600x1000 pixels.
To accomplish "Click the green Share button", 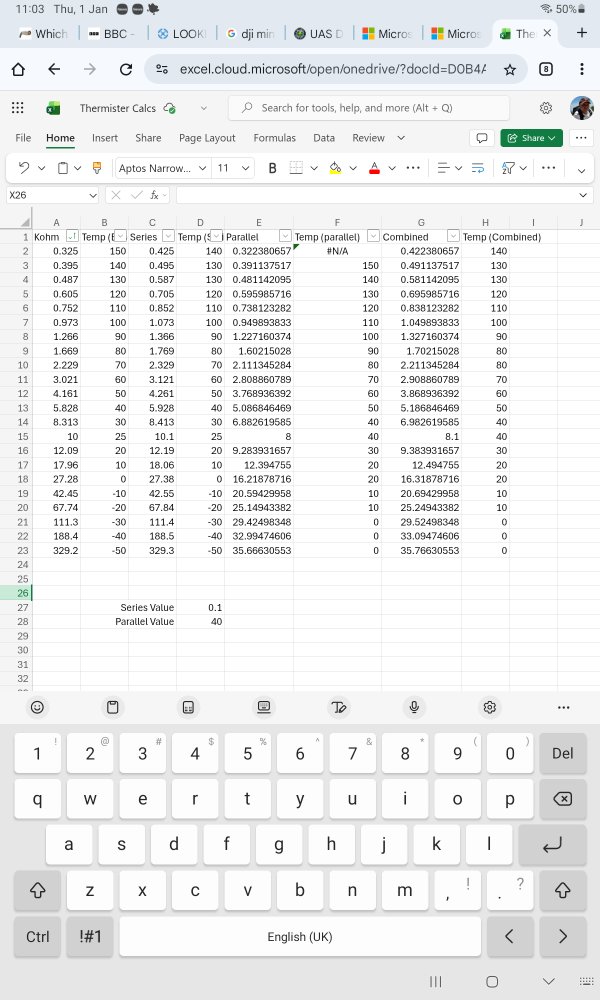I will click(531, 138).
